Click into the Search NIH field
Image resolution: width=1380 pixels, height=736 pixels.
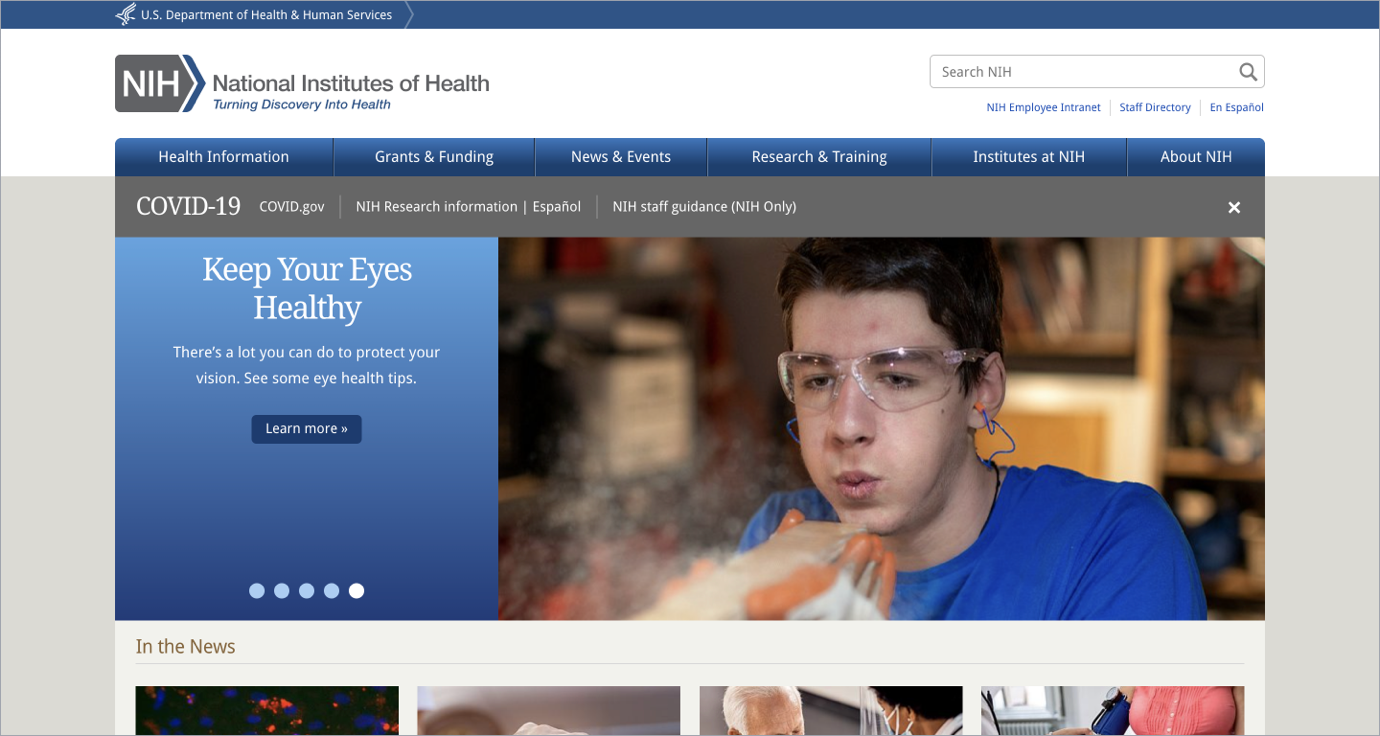tap(1080, 72)
